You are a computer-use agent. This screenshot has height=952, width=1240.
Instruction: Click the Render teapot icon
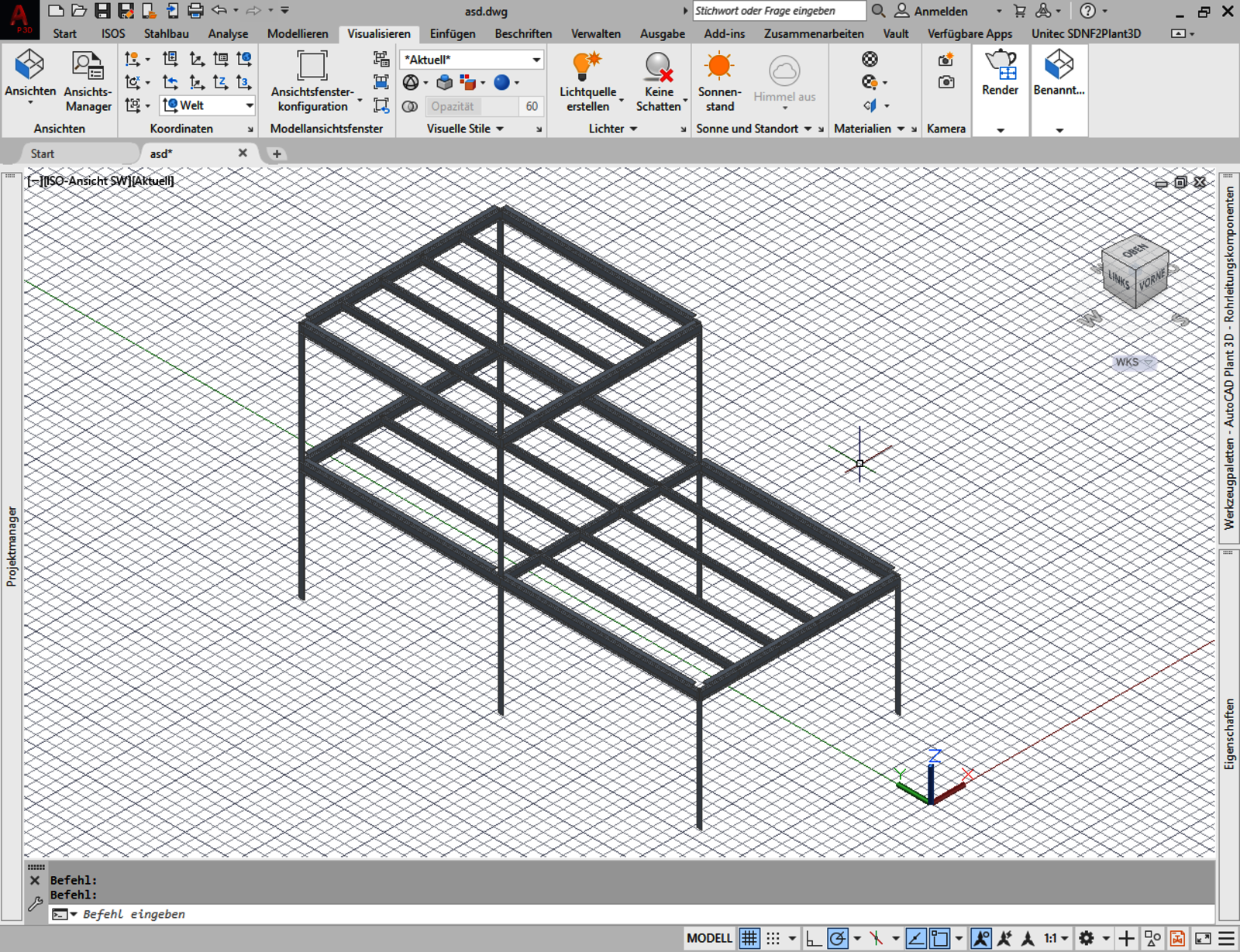(1001, 64)
